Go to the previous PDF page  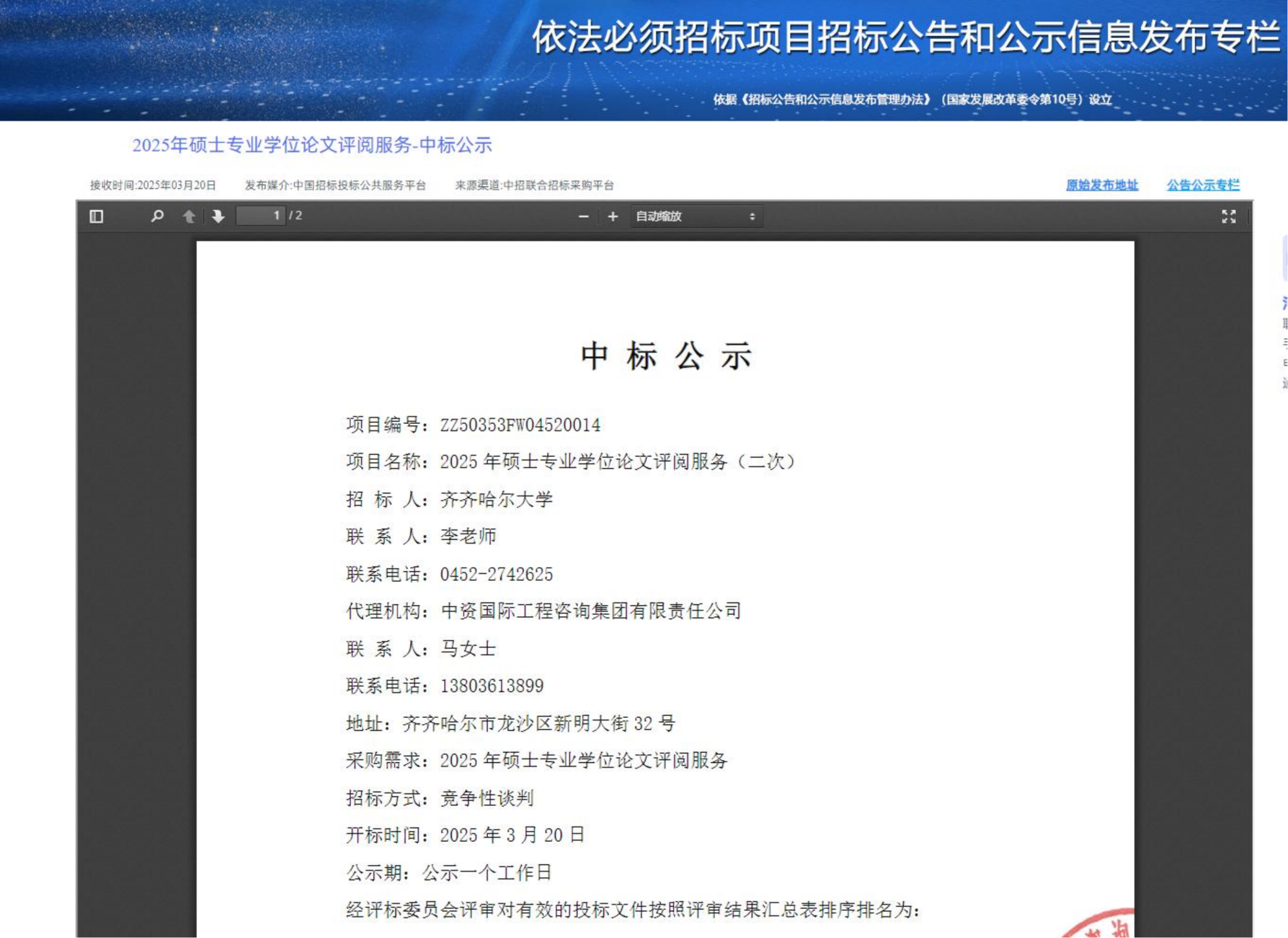pyautogui.click(x=189, y=216)
